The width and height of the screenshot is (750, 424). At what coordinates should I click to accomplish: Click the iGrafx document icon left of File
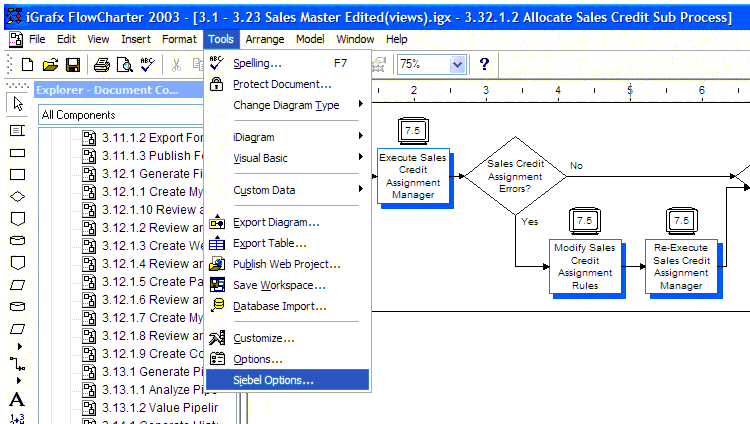pos(16,39)
